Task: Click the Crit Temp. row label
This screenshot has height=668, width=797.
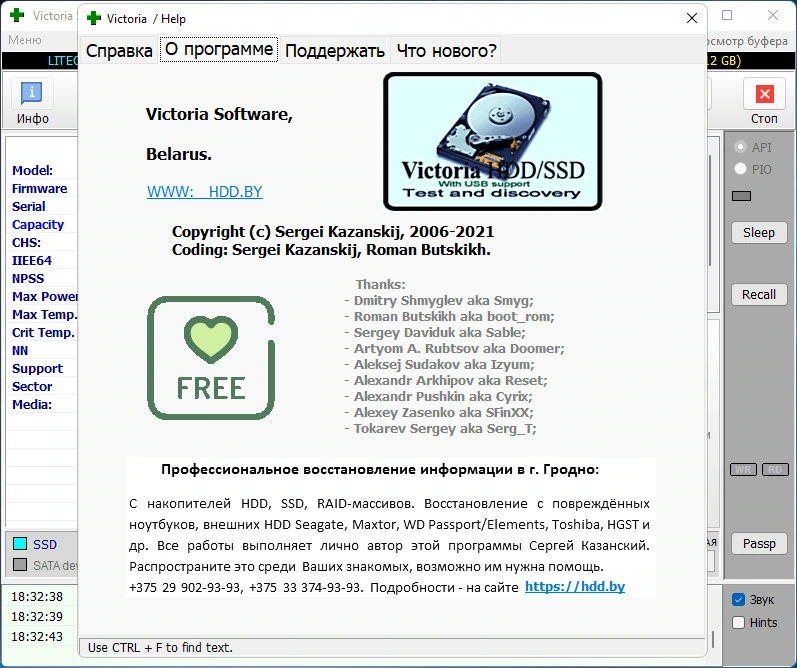Action: pyautogui.click(x=43, y=332)
